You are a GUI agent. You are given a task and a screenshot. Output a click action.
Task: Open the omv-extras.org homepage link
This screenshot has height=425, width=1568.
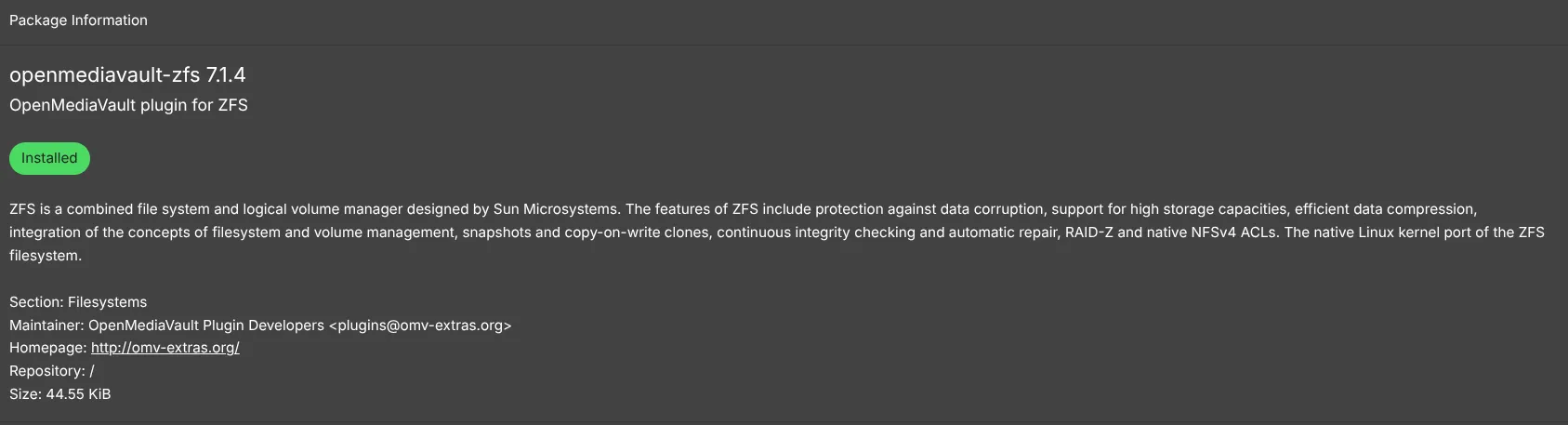click(165, 348)
